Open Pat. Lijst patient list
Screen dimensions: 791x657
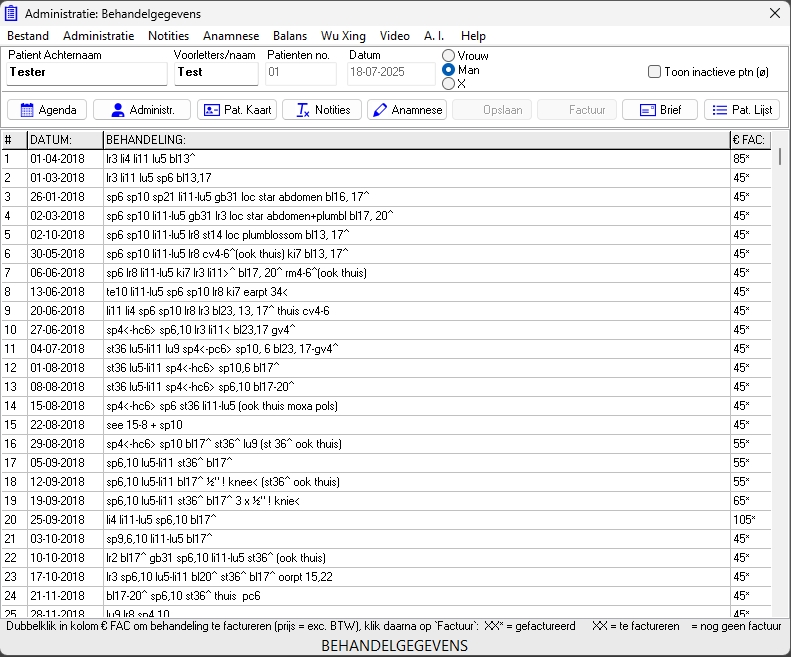pos(742,110)
